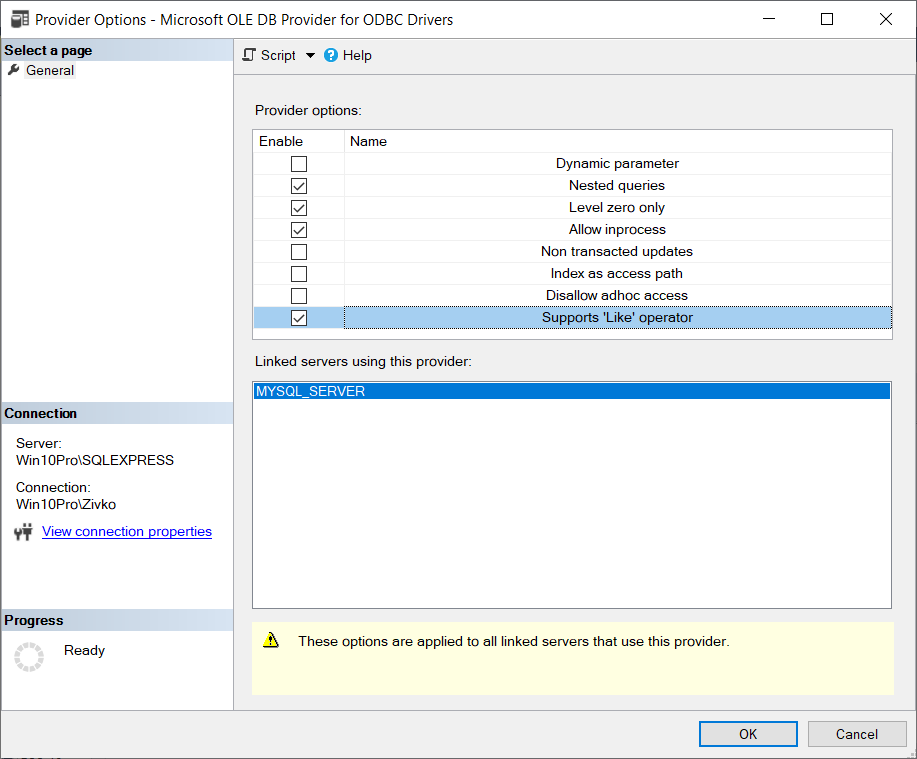Screen dimensions: 917x759
Task: Click the Help toolbar label
Action: click(x=357, y=56)
